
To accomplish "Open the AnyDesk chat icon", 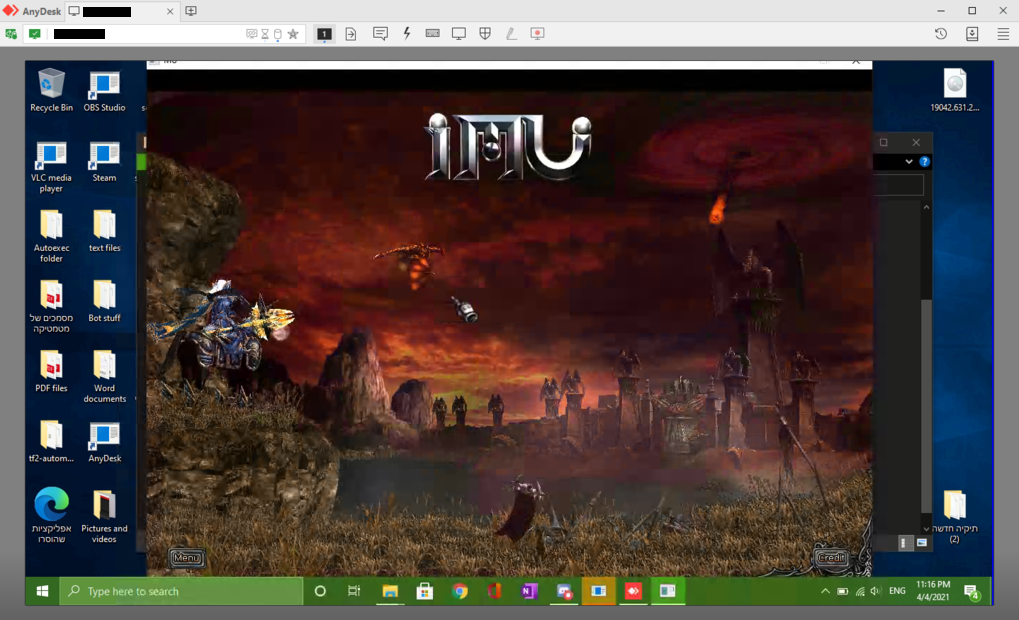I will click(x=380, y=34).
